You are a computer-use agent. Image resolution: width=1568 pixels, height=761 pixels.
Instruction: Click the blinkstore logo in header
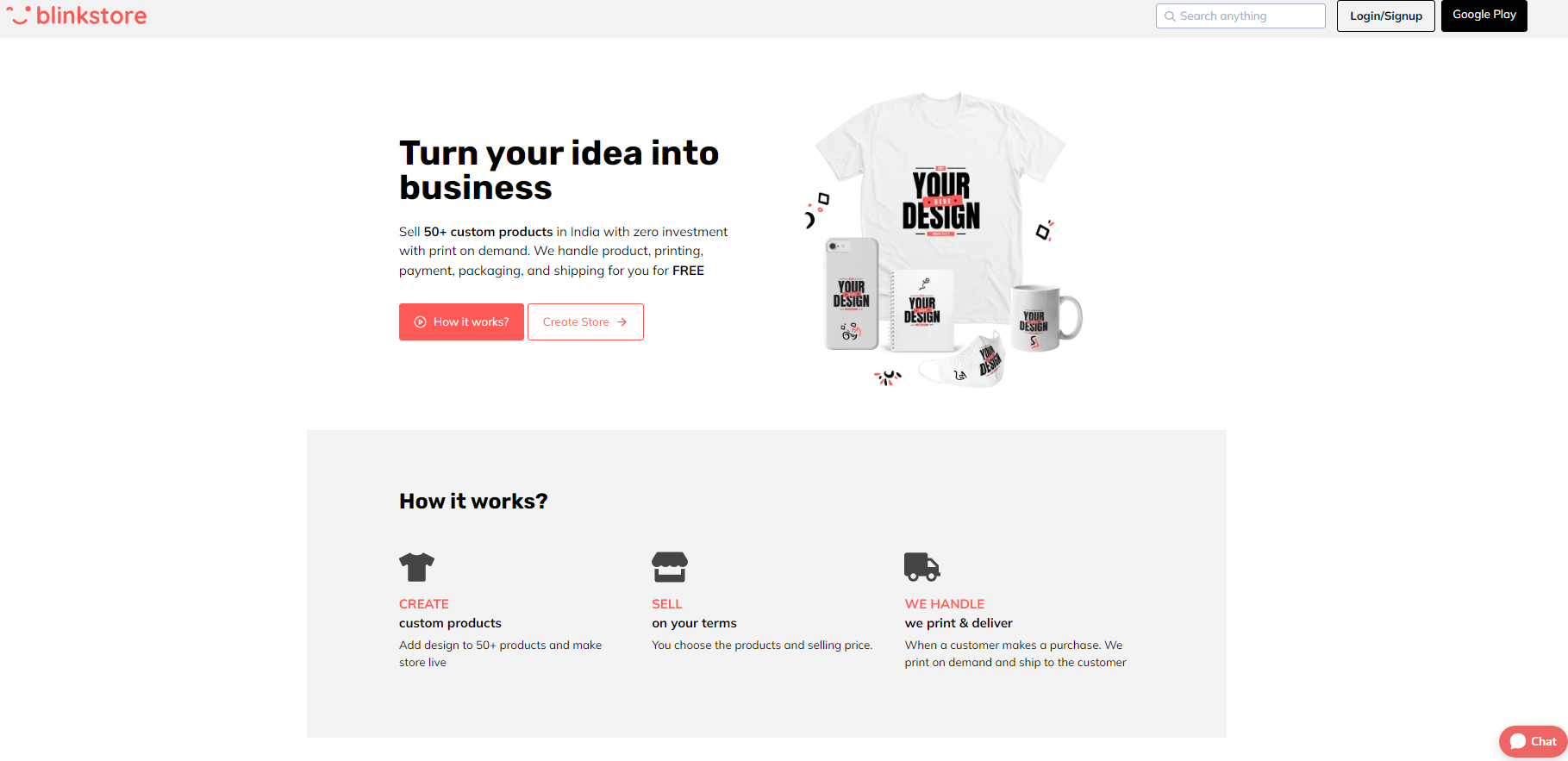(77, 16)
